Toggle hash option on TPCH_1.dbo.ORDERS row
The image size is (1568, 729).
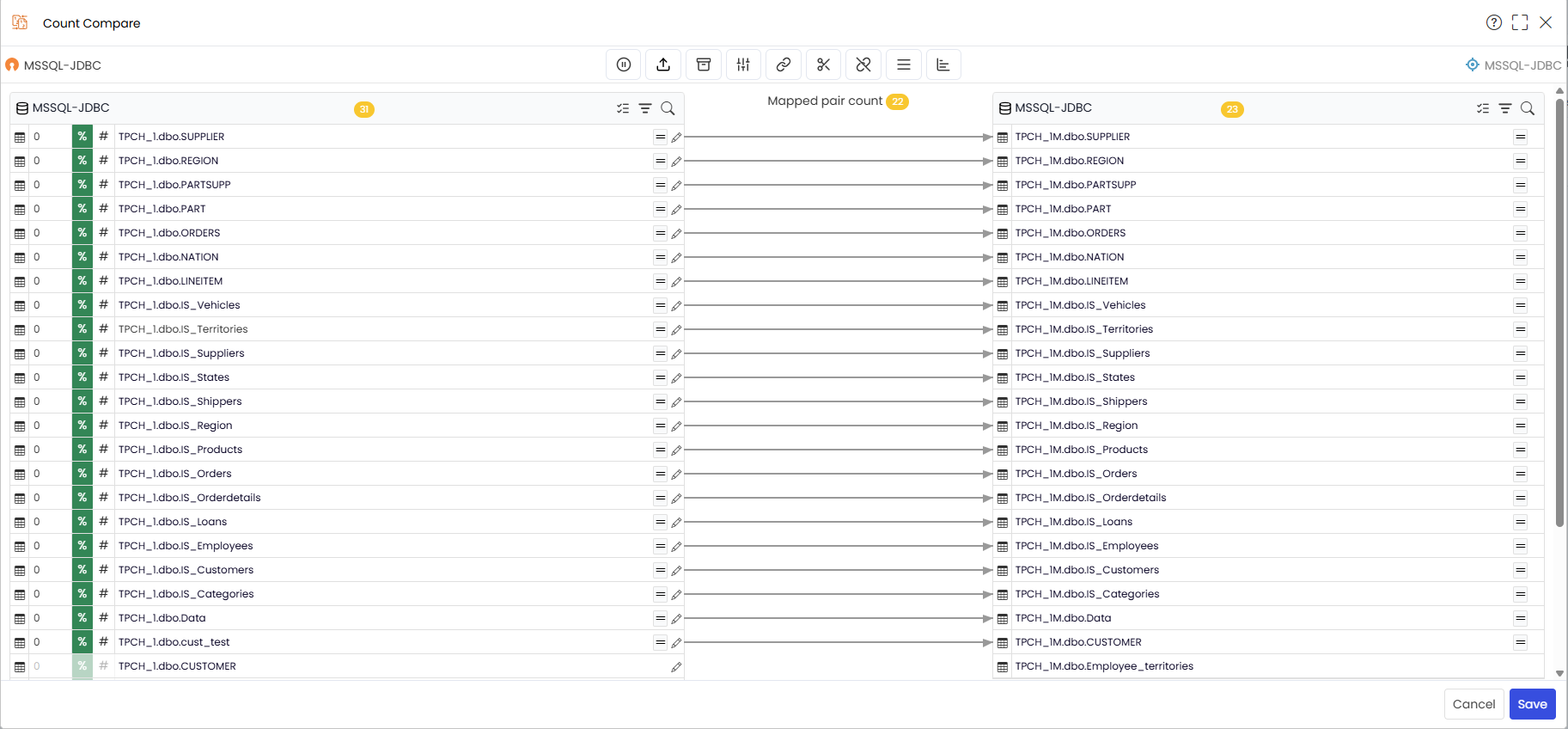point(103,233)
